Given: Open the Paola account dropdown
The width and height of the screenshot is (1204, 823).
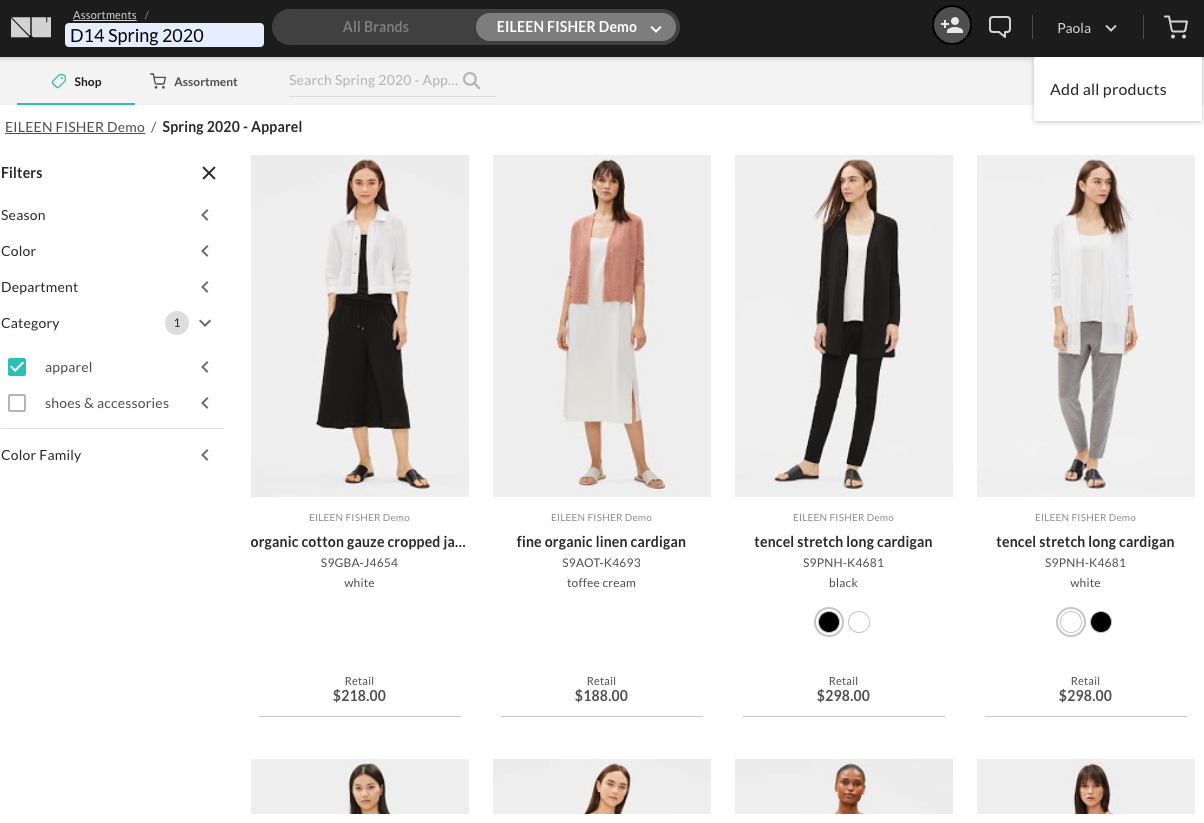Looking at the screenshot, I should [1086, 27].
